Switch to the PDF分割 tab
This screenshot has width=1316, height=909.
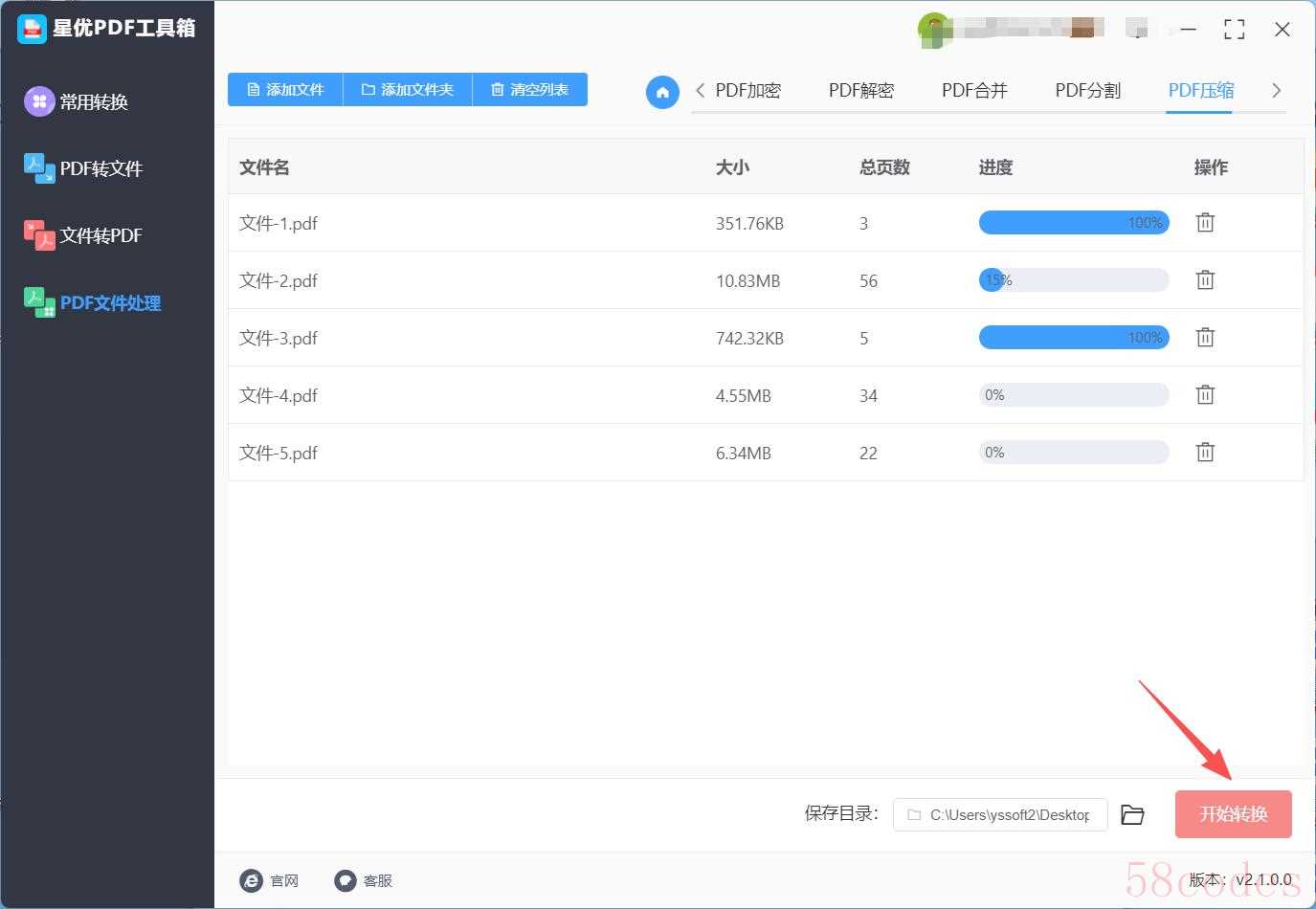point(1087,90)
